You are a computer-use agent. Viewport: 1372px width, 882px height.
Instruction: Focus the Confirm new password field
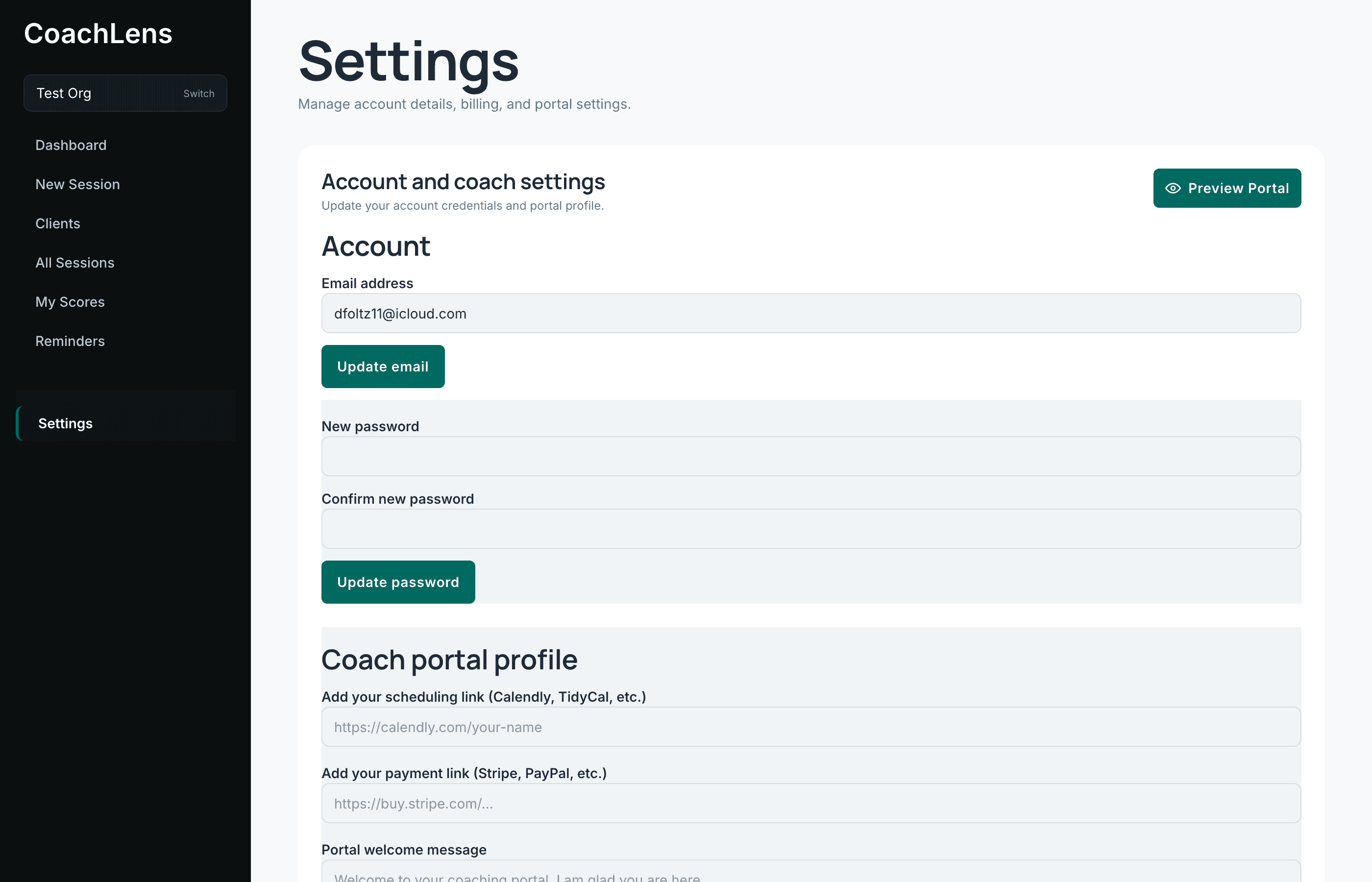[811, 529]
